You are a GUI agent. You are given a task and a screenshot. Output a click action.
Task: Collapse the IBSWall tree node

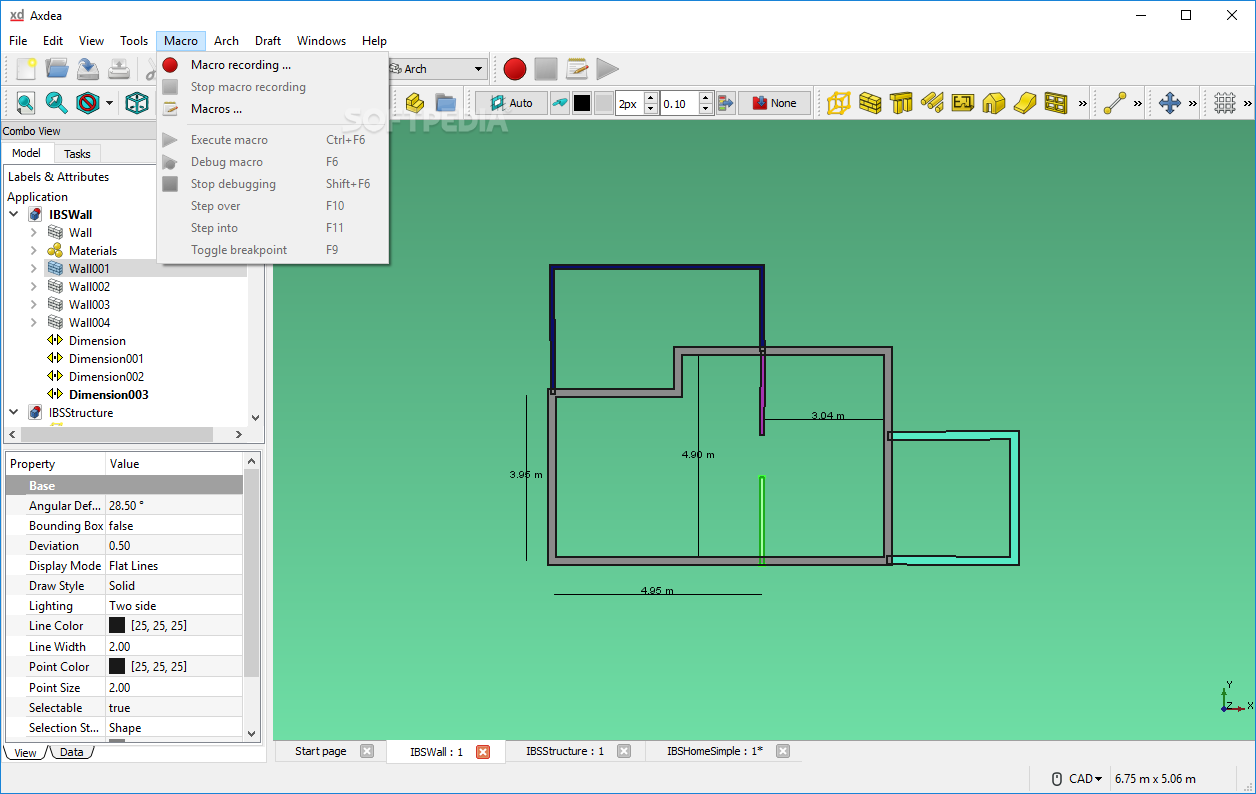pos(14,214)
